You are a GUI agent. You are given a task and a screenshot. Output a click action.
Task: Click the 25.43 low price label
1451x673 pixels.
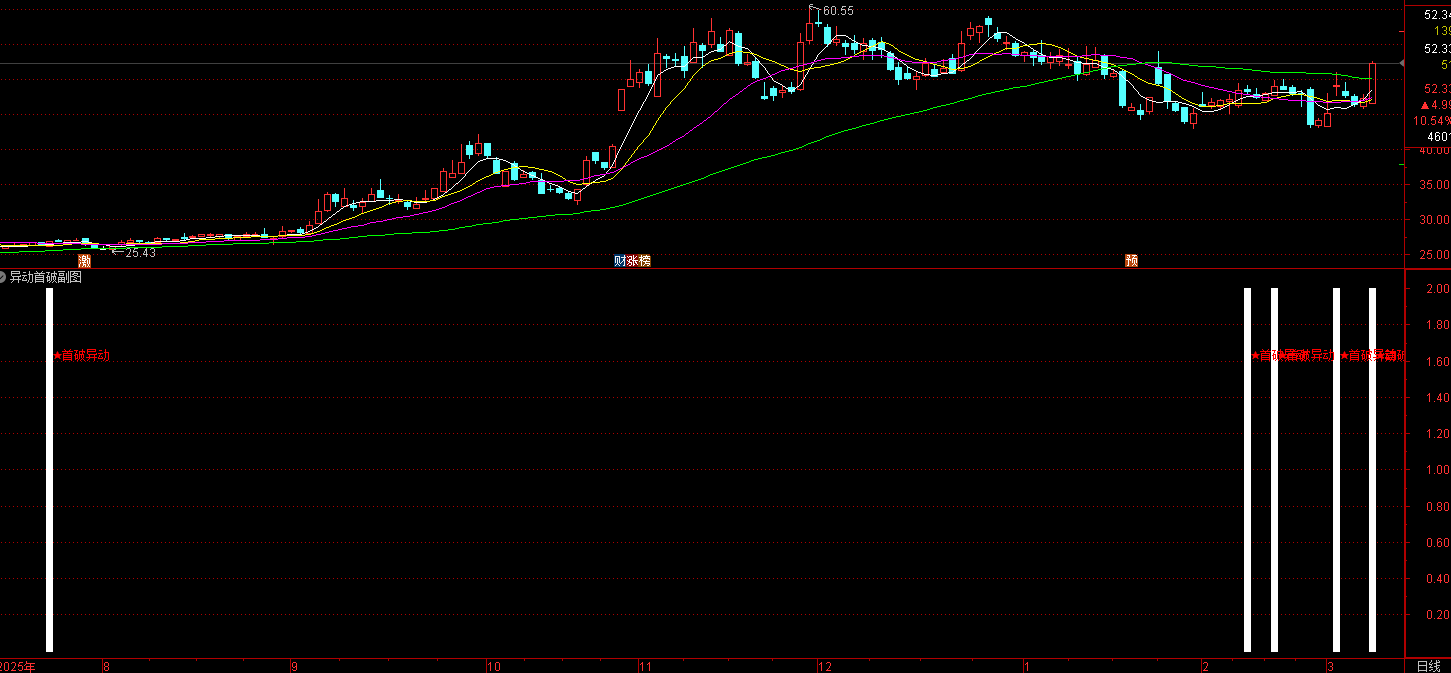click(140, 252)
